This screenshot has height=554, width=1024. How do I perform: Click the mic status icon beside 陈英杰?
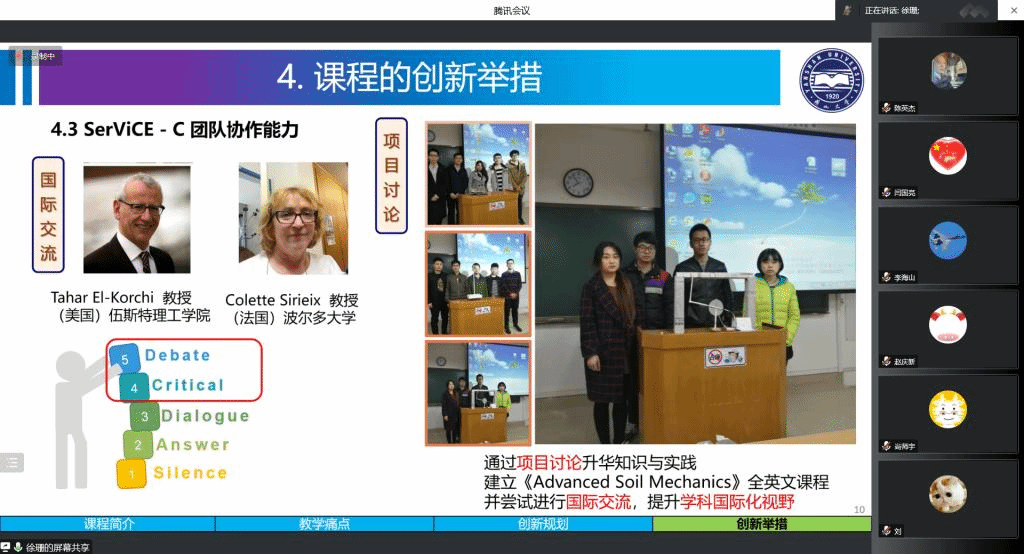[886, 108]
